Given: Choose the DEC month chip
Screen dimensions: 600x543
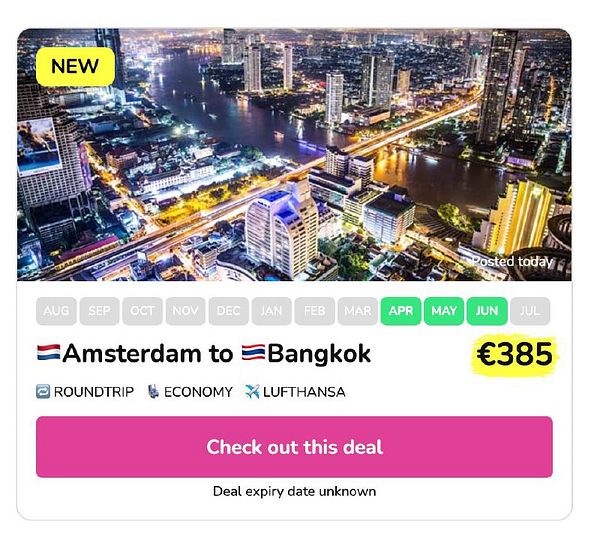Looking at the screenshot, I should tap(228, 311).
